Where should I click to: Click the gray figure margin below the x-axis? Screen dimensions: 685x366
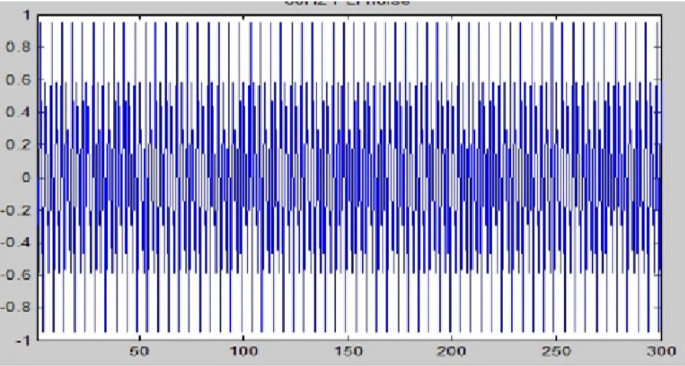pos(342,361)
